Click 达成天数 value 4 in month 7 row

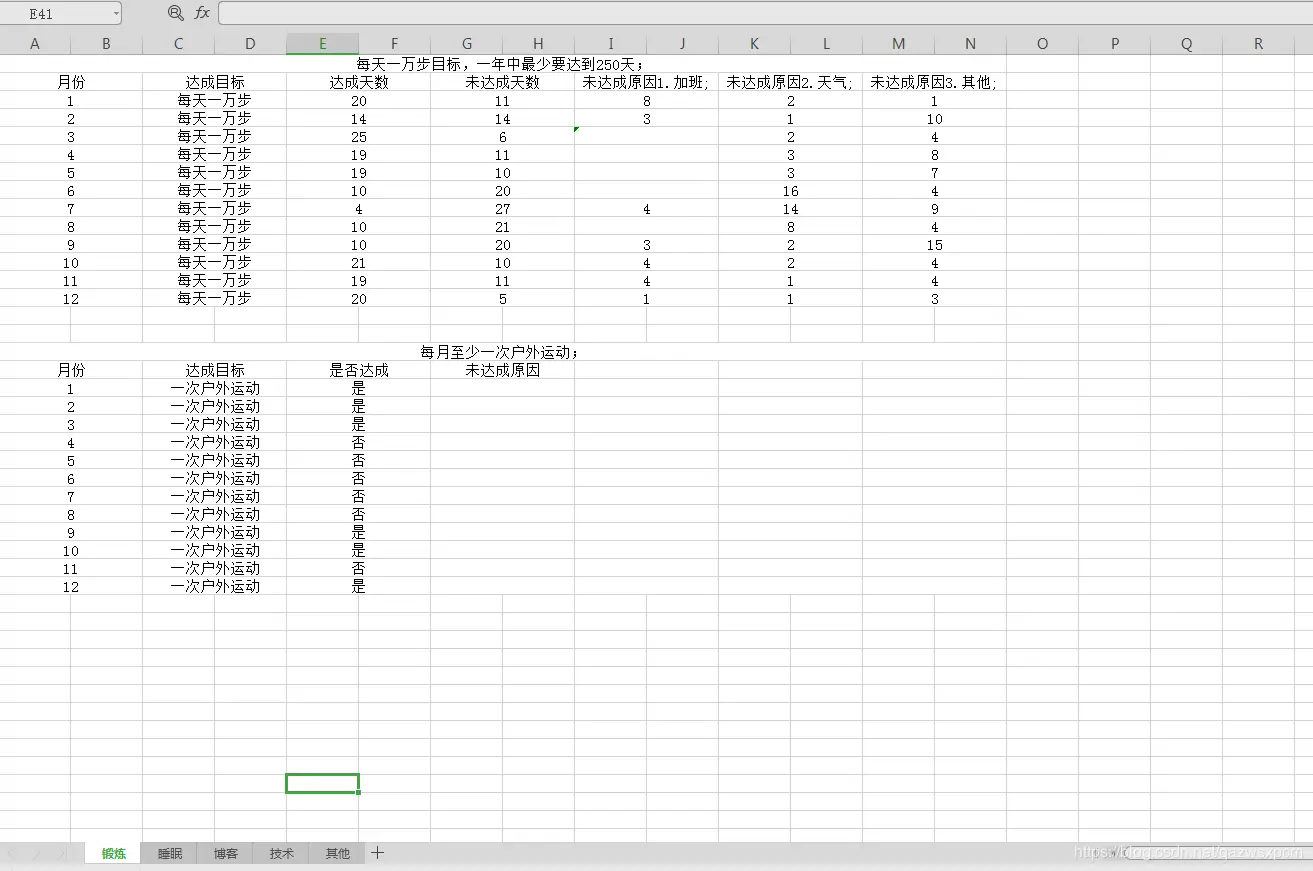(x=359, y=209)
